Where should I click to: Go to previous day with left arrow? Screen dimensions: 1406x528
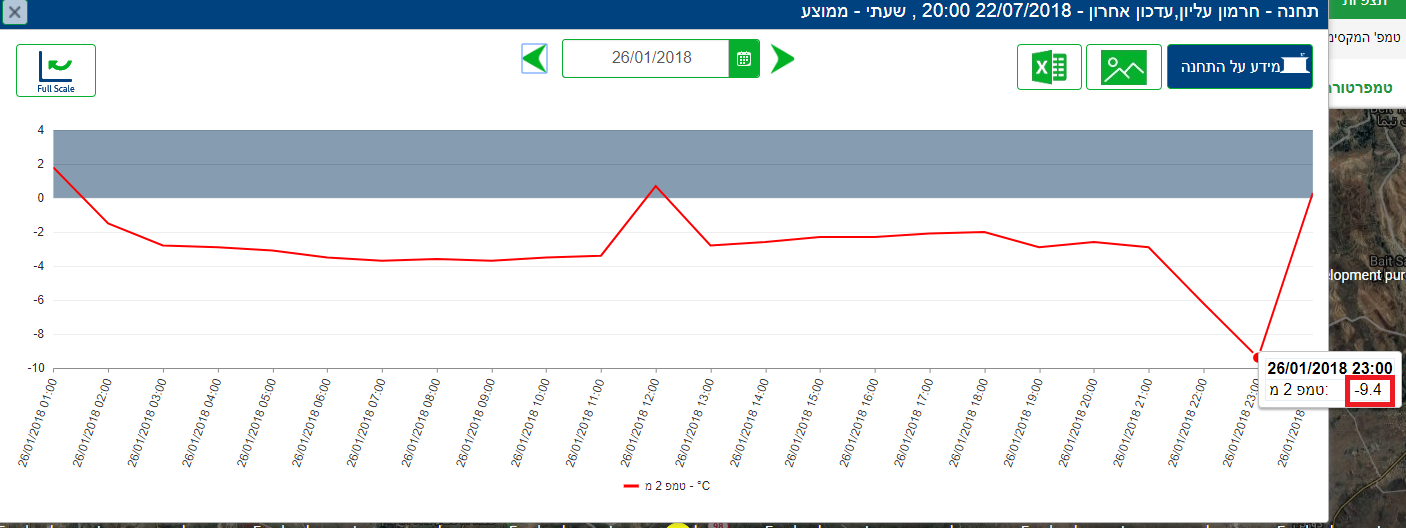535,59
